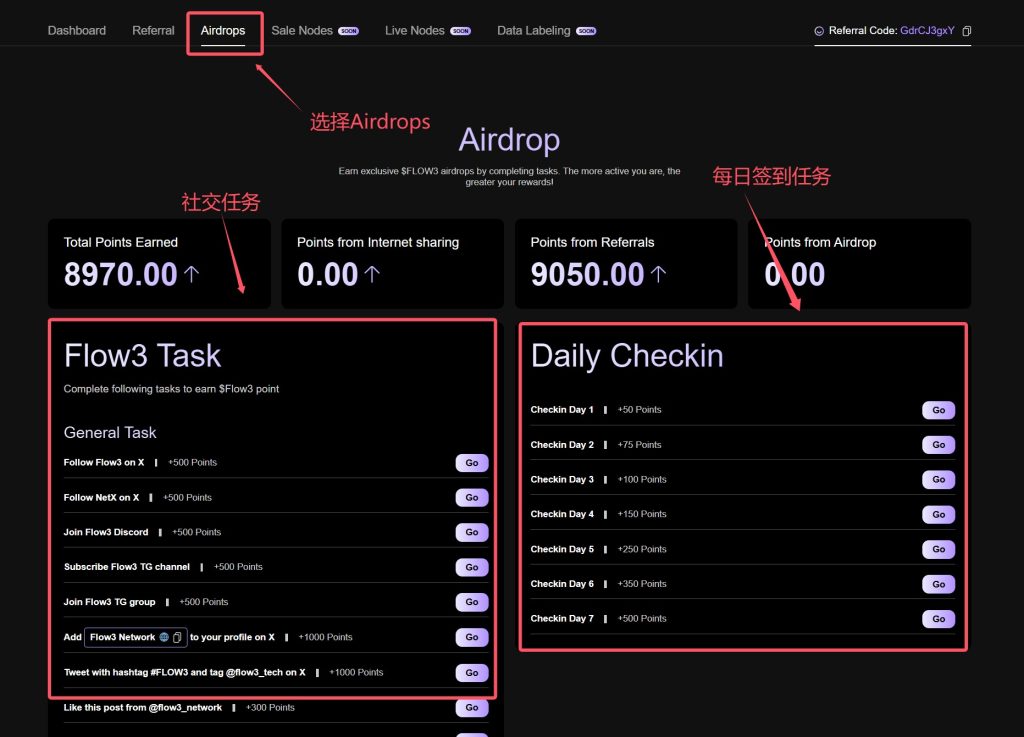Image resolution: width=1024 pixels, height=737 pixels.
Task: Click Go for Checkin Day 5
Action: tap(938, 549)
